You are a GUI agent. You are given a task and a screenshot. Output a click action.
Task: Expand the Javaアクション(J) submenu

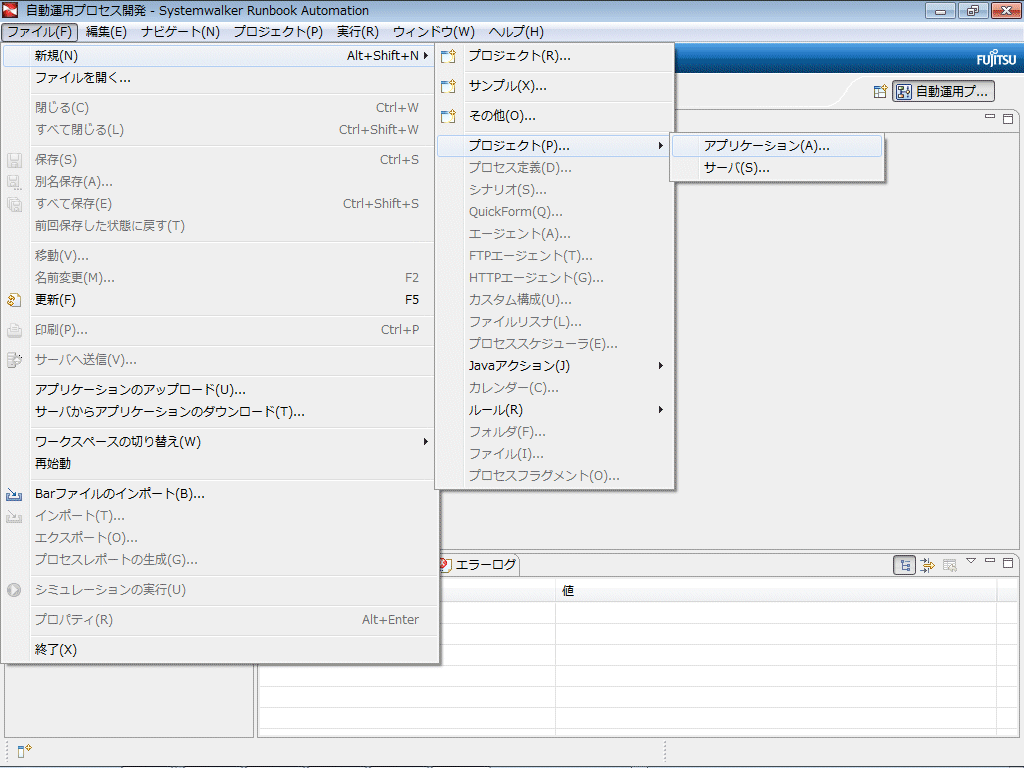coord(554,366)
